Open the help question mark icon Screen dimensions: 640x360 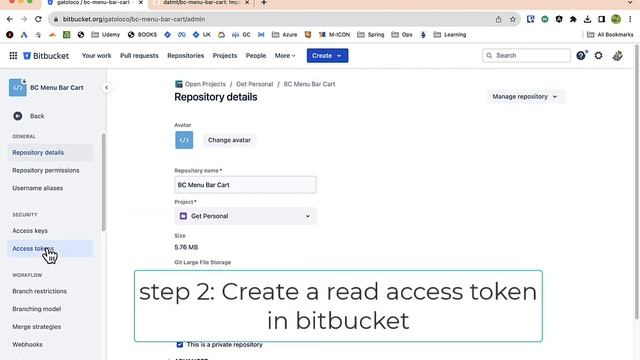(x=581, y=56)
